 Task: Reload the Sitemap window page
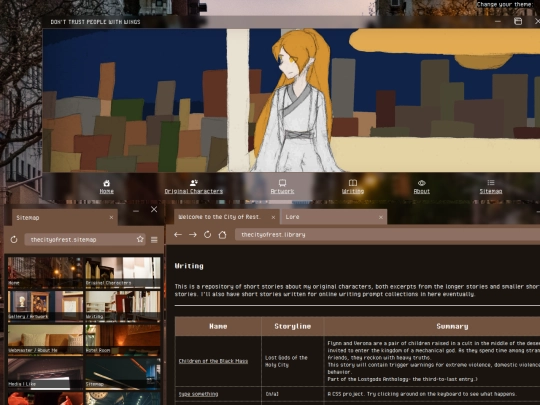click(x=14, y=239)
